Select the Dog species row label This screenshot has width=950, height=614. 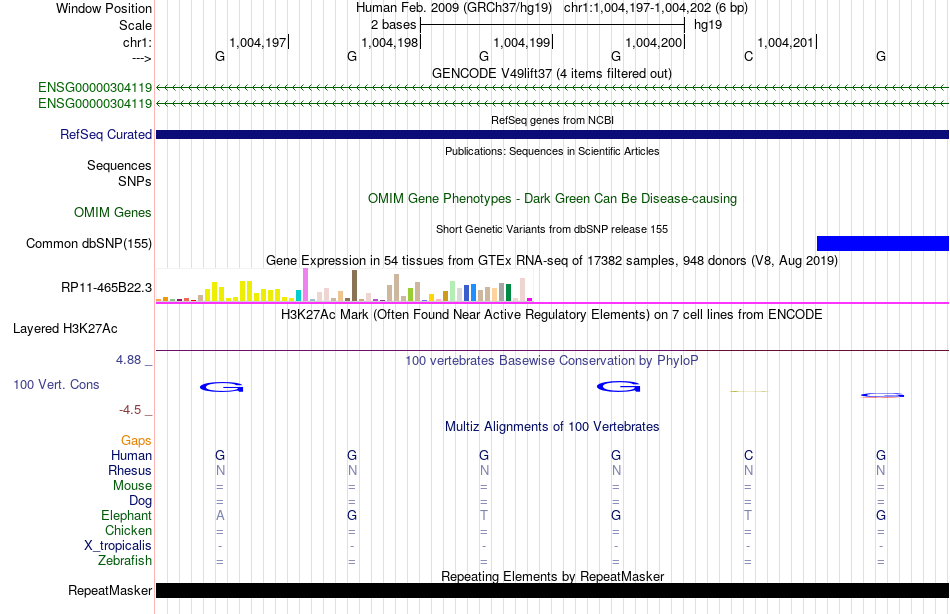point(141,501)
